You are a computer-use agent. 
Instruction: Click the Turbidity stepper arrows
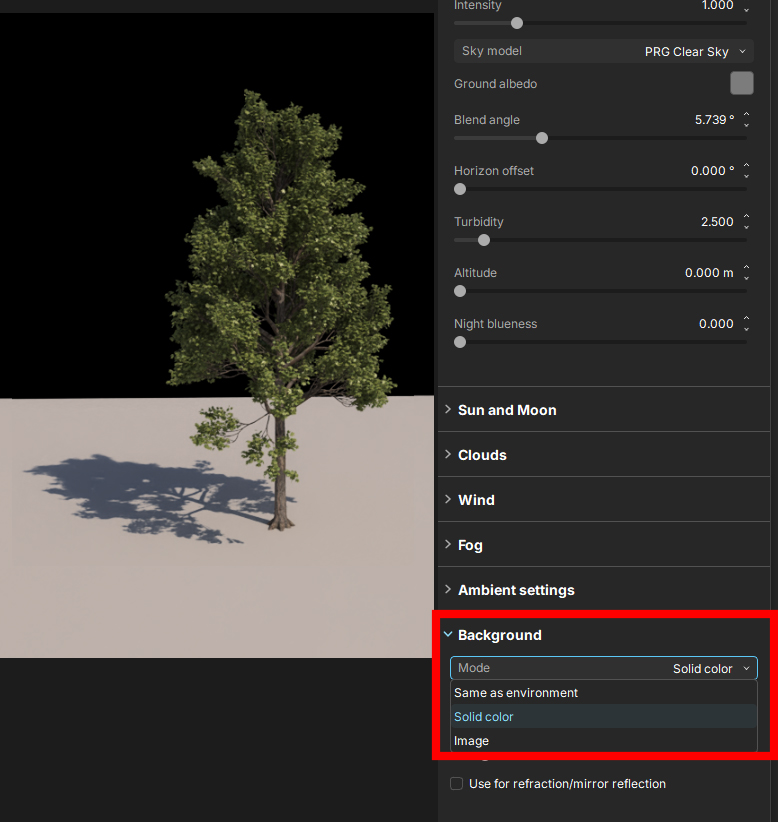(746, 222)
